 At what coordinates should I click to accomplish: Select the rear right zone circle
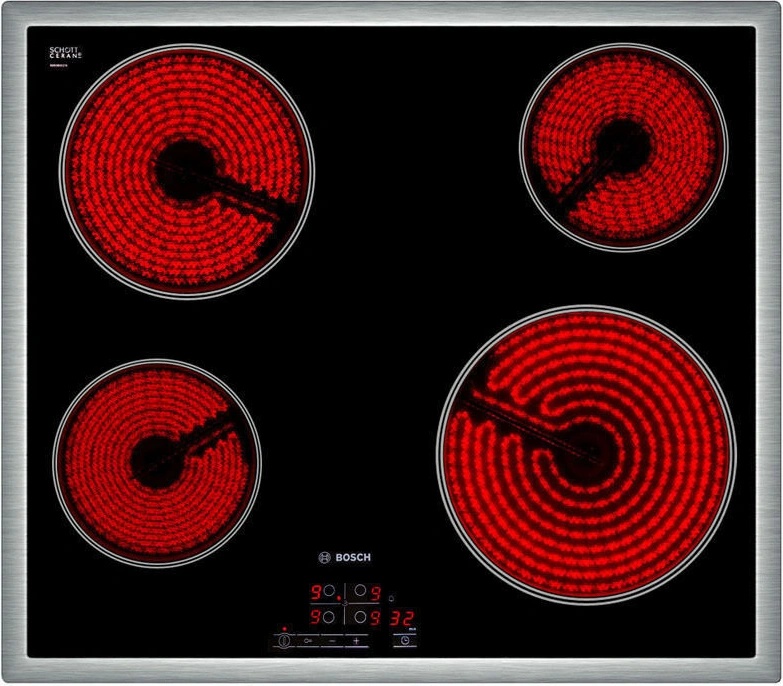359,591
